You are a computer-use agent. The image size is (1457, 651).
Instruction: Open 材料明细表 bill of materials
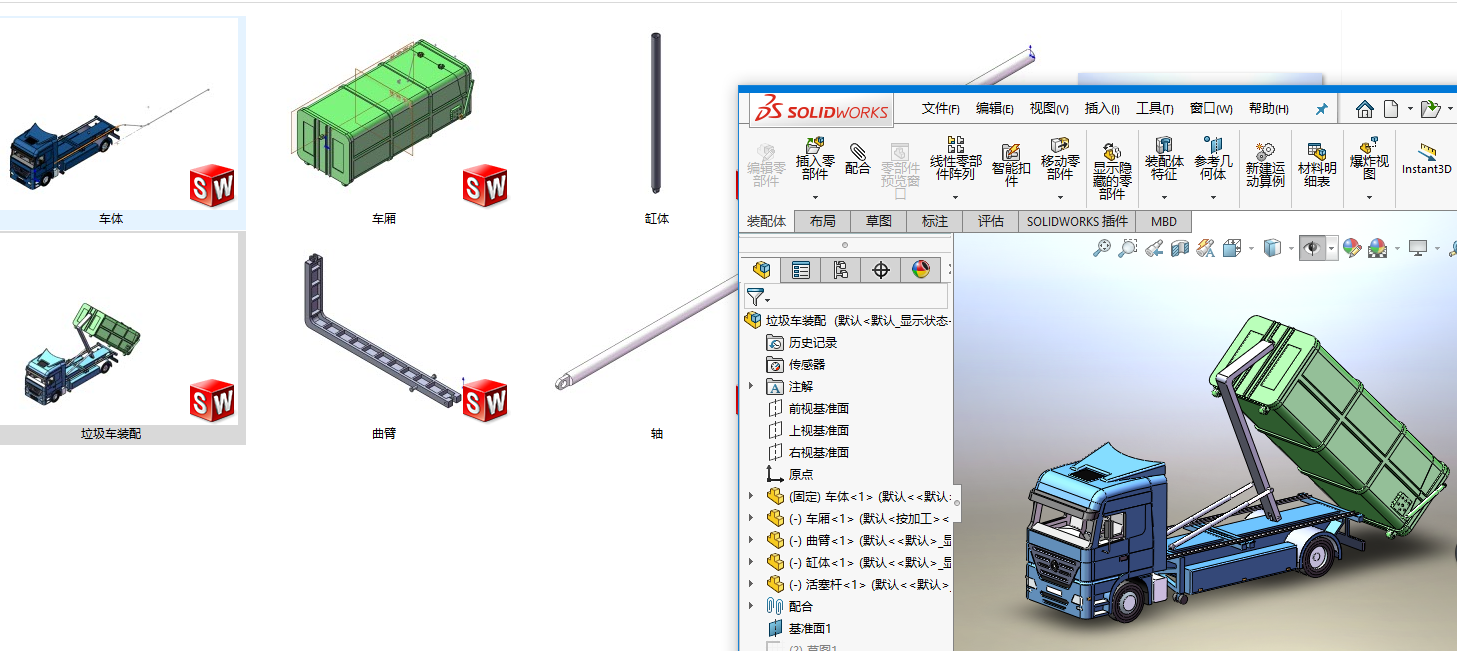(1316, 163)
